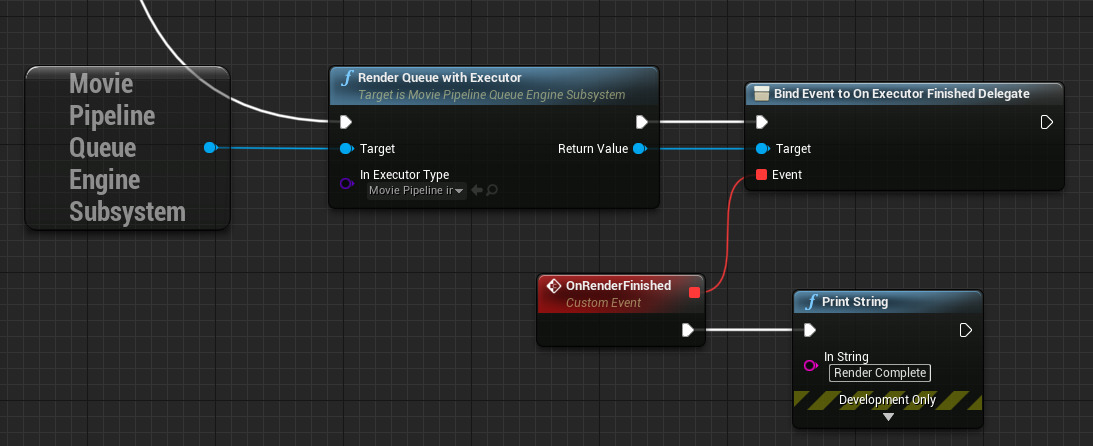
Task: Click red Event delegate pin on Bind Event node
Action: tap(762, 175)
